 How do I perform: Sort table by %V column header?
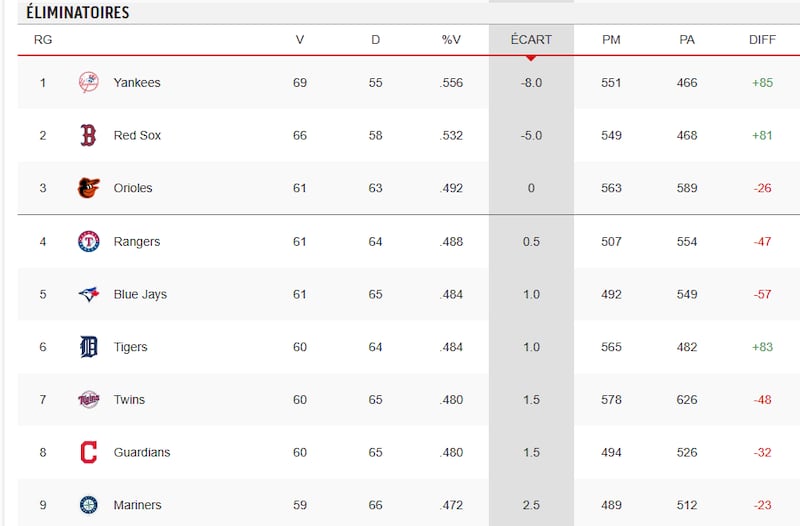coord(451,40)
